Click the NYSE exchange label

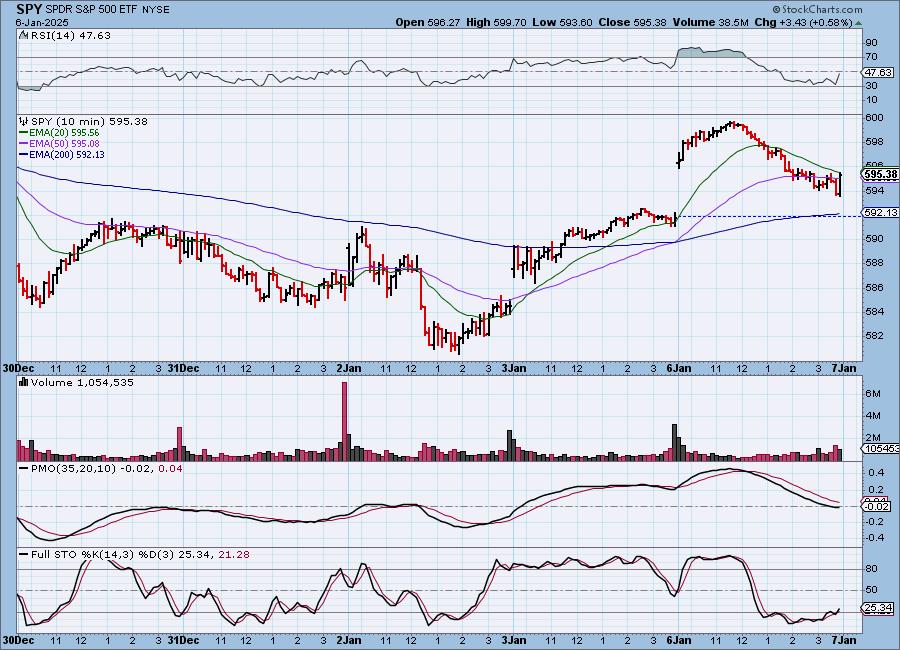tap(154, 10)
